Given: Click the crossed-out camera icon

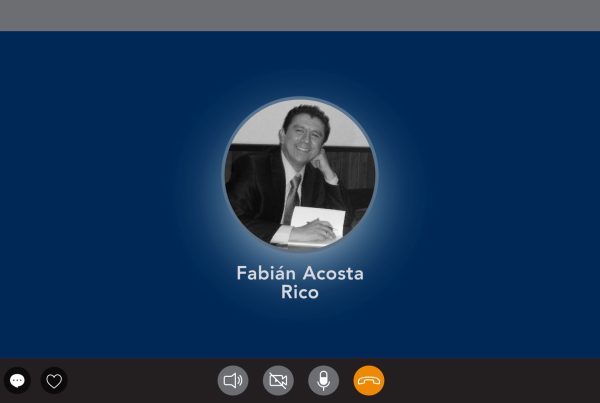Looking at the screenshot, I should pos(278,380).
